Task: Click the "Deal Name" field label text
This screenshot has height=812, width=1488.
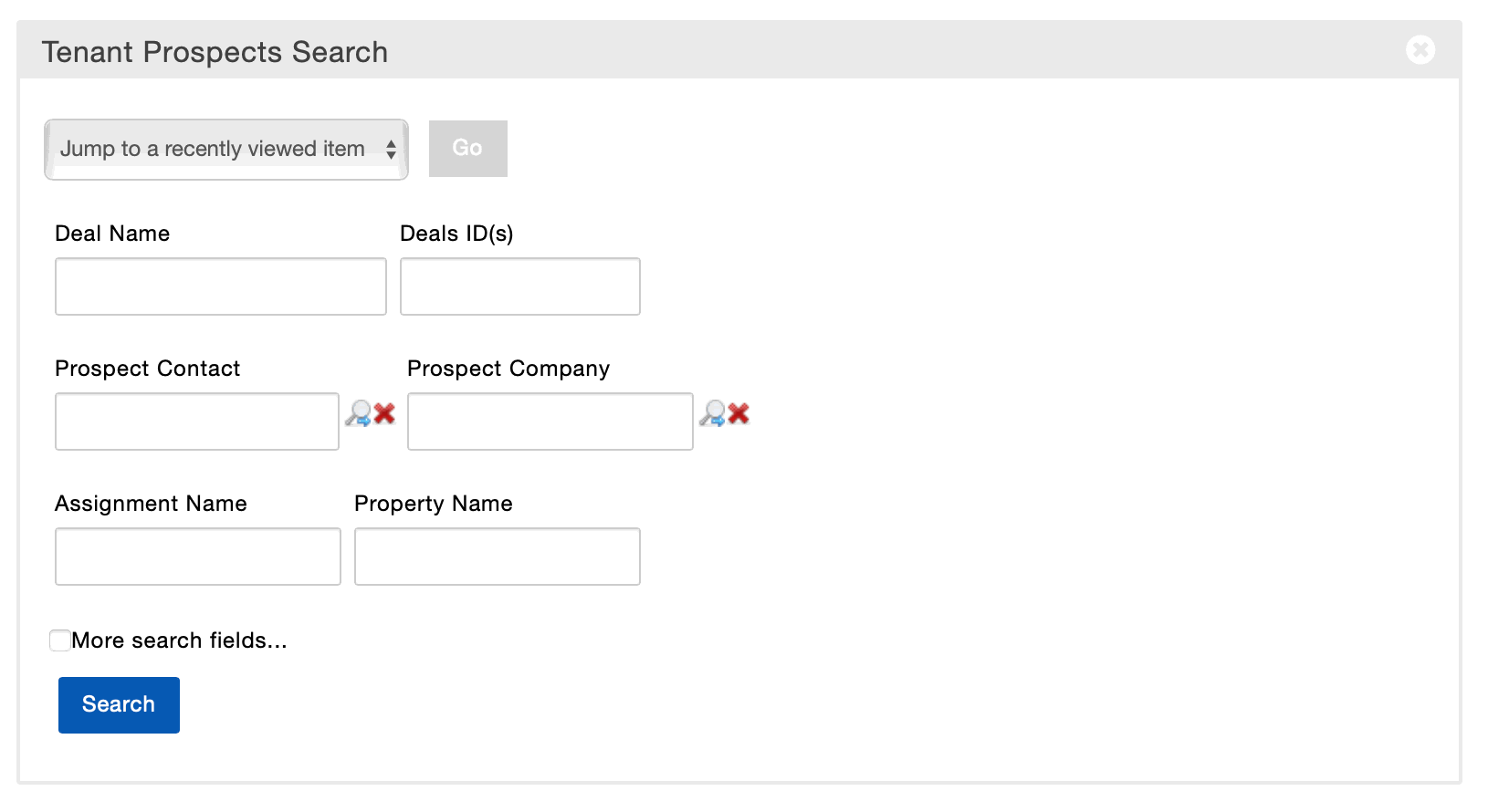Action: pyautogui.click(x=112, y=234)
